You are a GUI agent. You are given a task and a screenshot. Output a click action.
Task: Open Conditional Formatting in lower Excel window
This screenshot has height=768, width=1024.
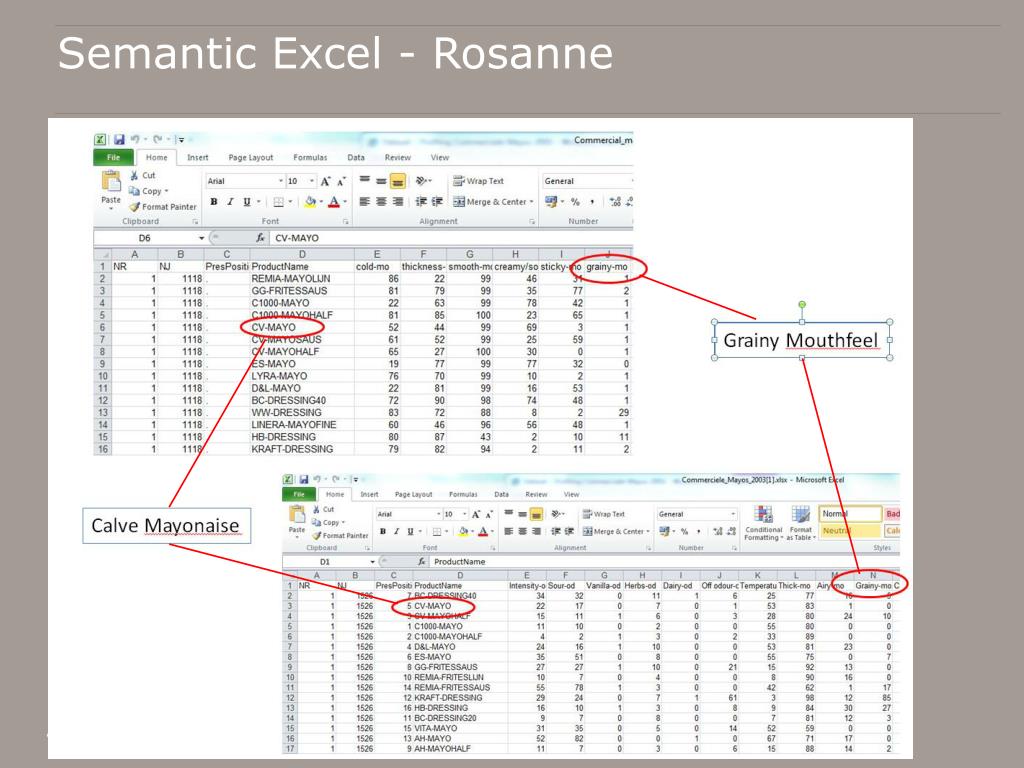[x=763, y=524]
